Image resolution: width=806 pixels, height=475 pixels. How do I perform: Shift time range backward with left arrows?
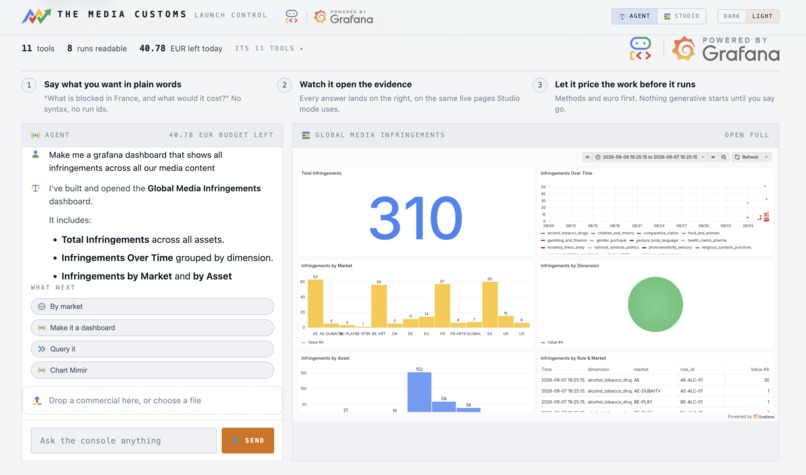pos(587,157)
